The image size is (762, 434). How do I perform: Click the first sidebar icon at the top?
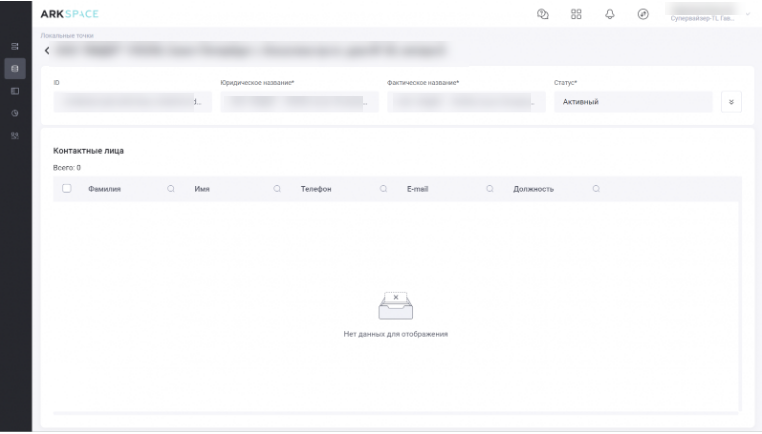point(15,47)
